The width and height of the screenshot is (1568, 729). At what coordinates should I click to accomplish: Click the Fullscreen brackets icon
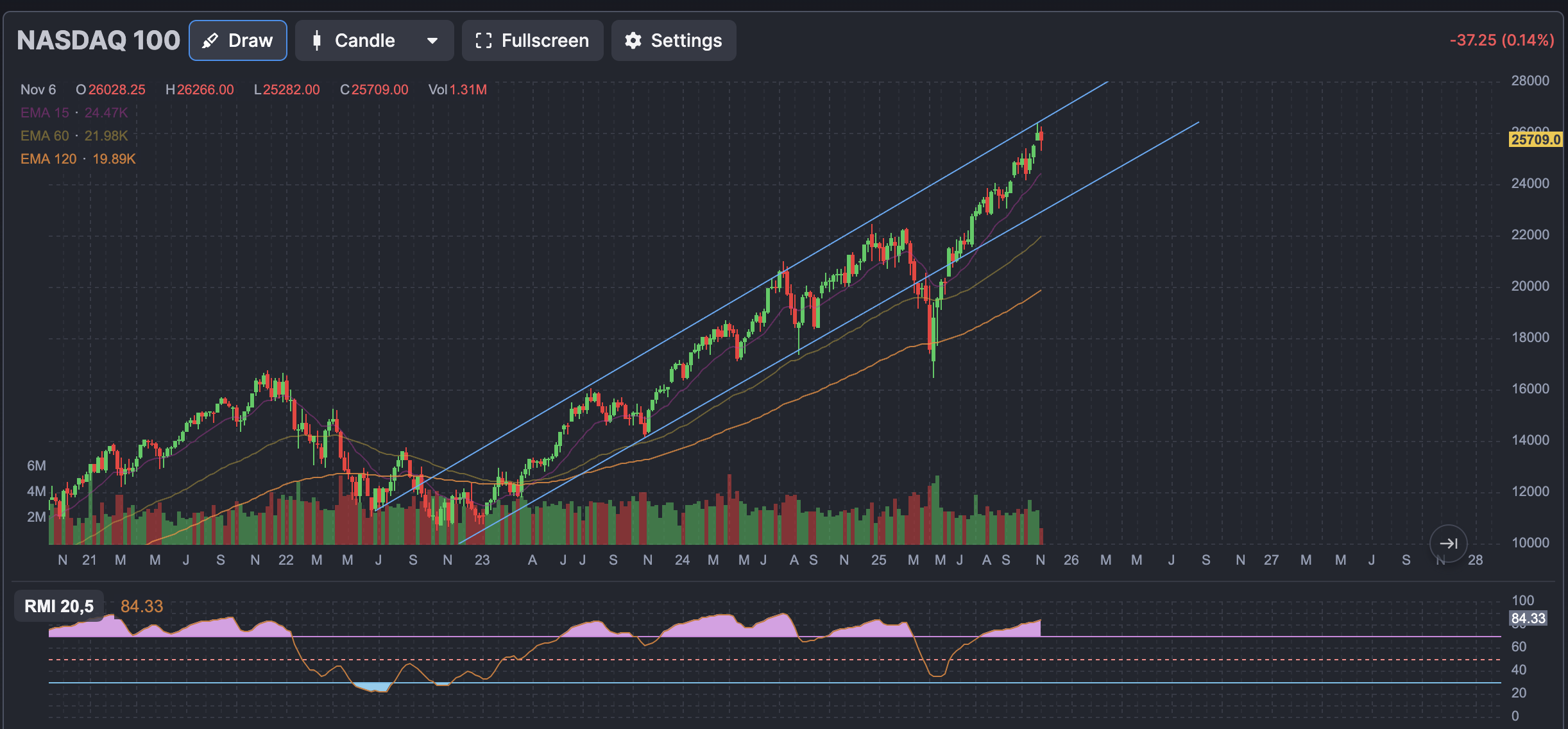[483, 40]
